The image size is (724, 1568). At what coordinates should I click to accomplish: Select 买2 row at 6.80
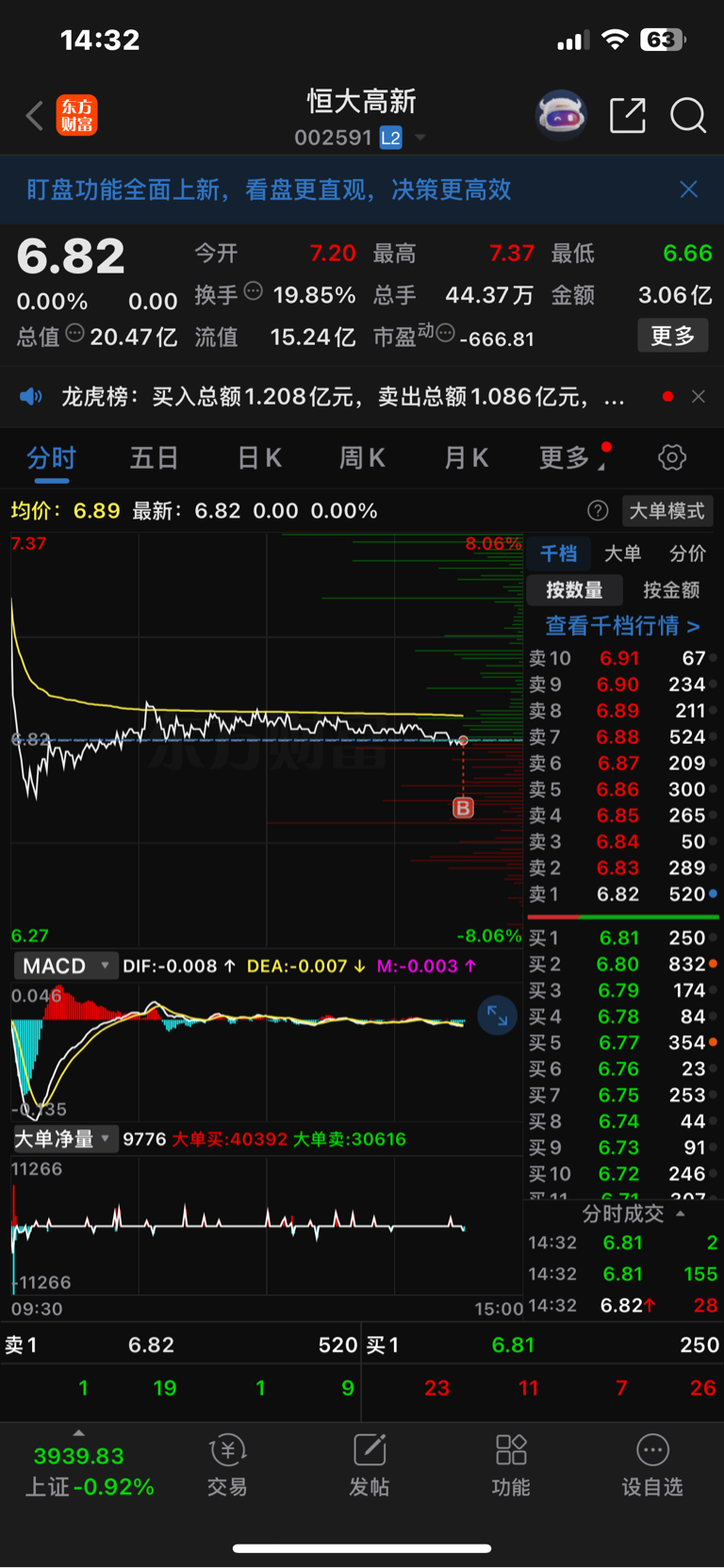pos(622,965)
